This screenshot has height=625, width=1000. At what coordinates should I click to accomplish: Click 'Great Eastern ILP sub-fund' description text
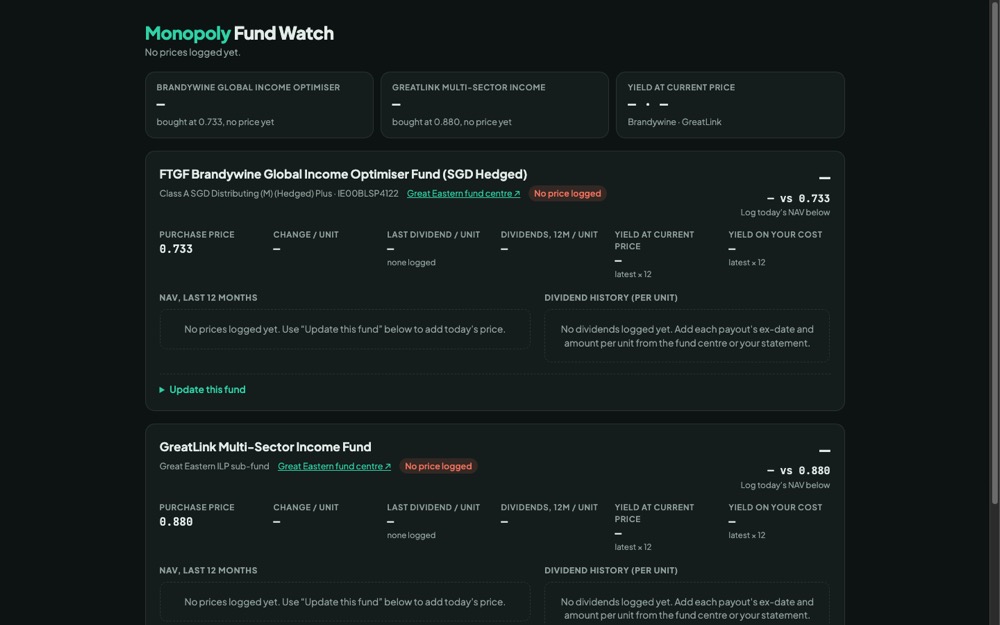tap(214, 466)
